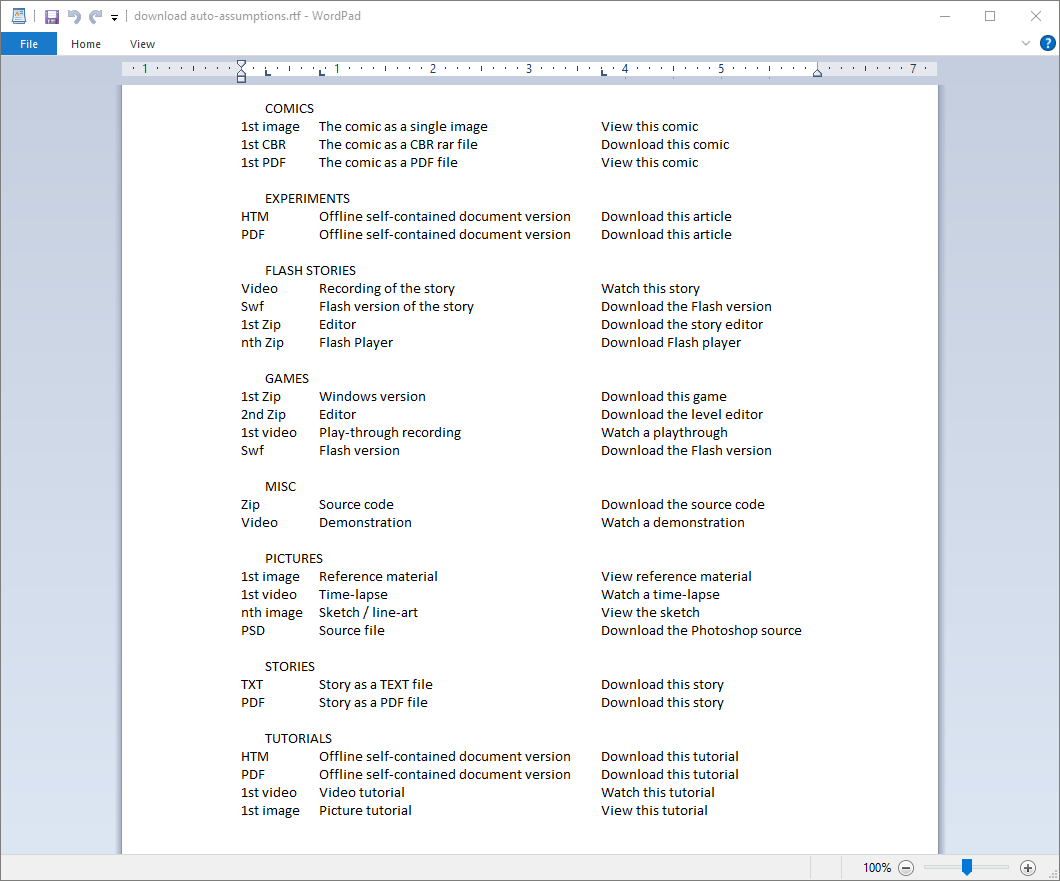Open WordPad Help with the question mark icon
The image size is (1060, 881).
[x=1047, y=43]
